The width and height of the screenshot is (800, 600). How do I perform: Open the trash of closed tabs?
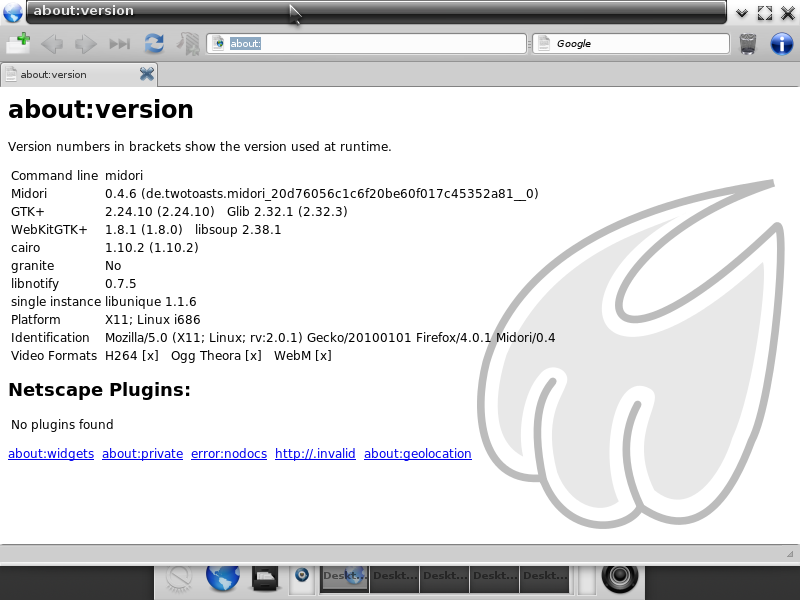point(748,44)
